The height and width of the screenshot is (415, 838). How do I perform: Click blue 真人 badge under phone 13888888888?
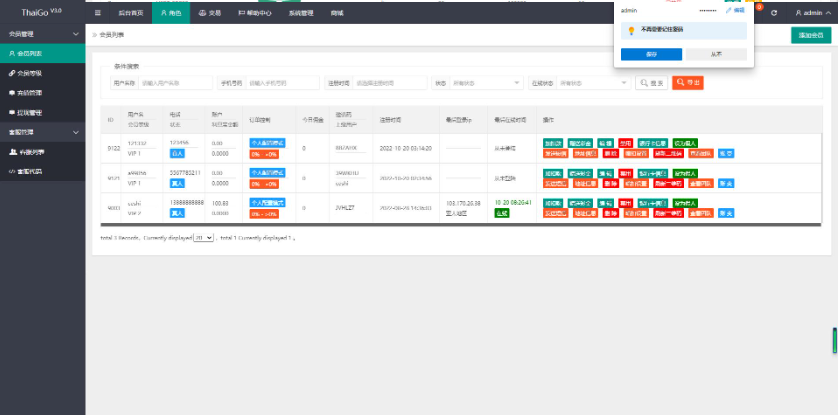[x=177, y=213]
